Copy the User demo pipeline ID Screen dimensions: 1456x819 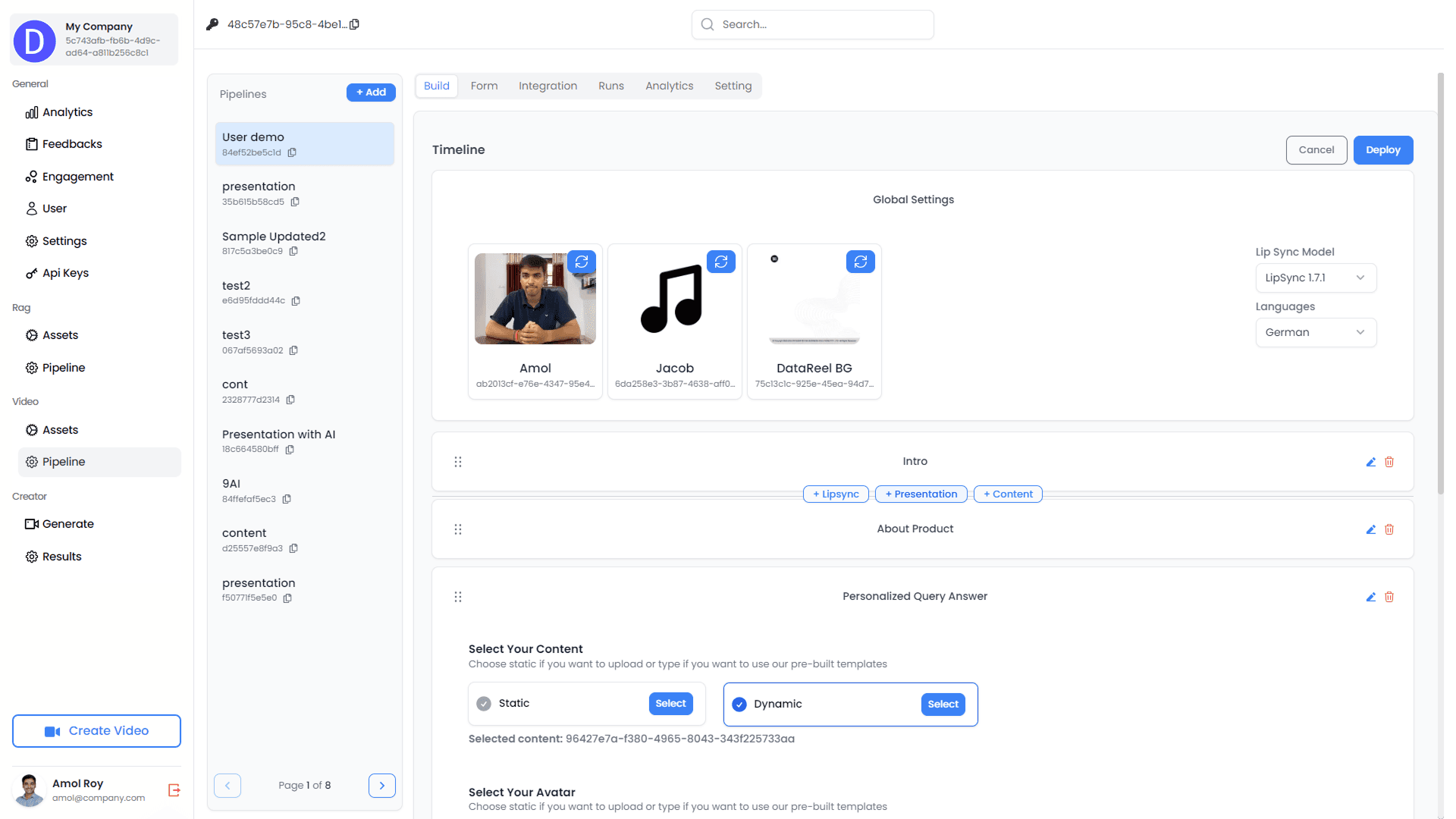coord(292,152)
